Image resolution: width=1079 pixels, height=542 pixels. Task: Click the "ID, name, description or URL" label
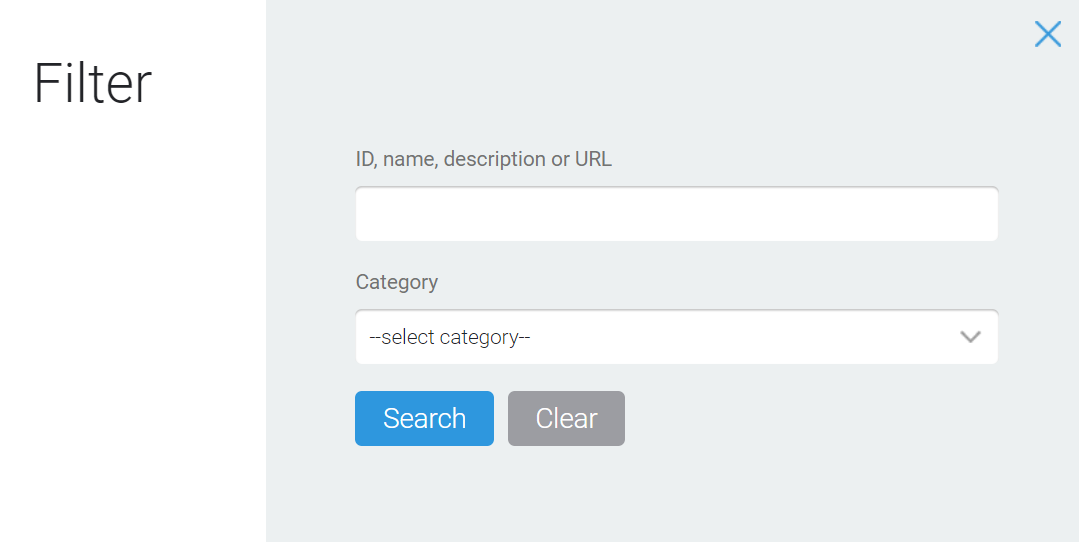coord(483,159)
